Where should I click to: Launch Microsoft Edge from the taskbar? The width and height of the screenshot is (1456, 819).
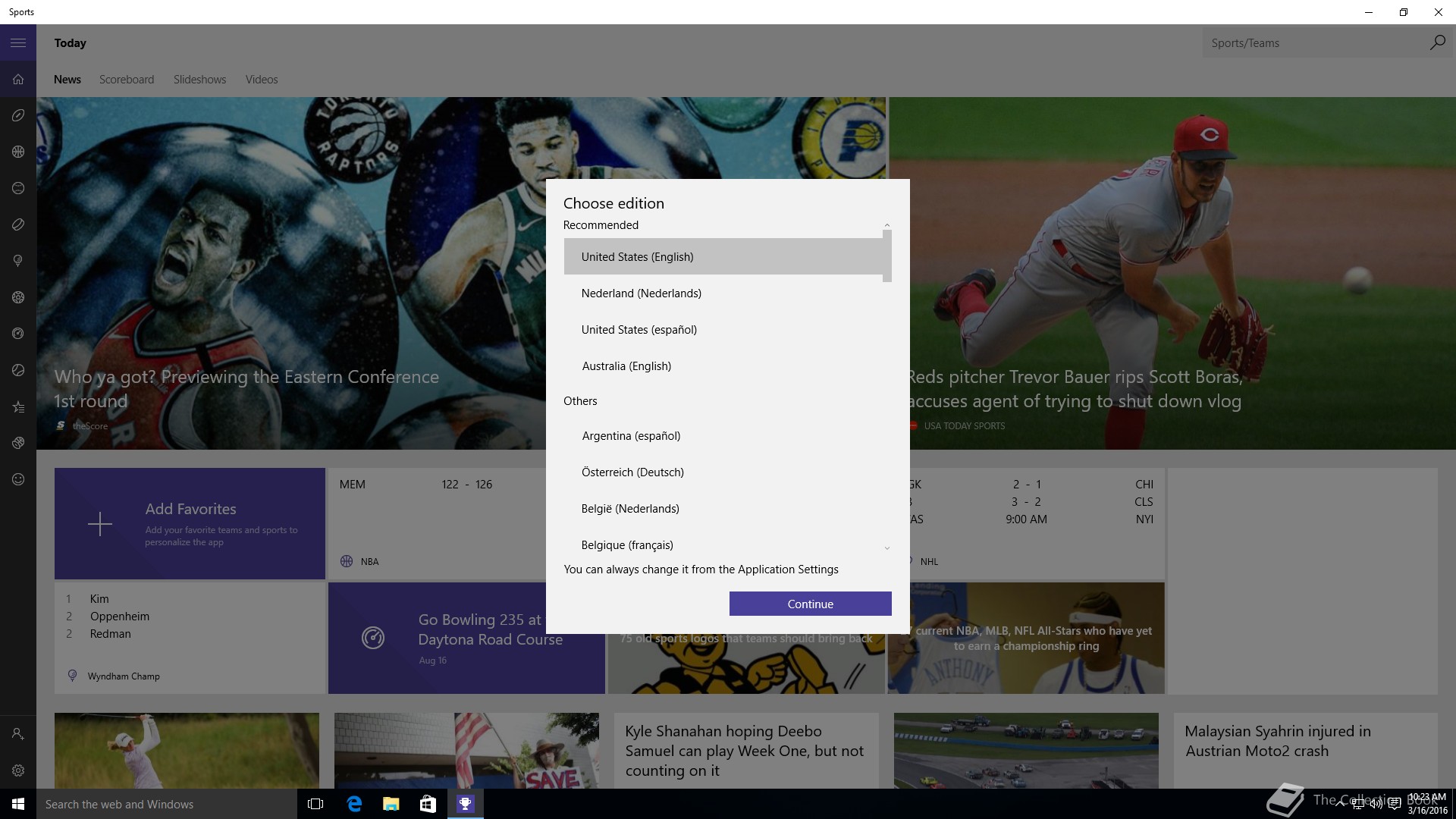[x=354, y=804]
